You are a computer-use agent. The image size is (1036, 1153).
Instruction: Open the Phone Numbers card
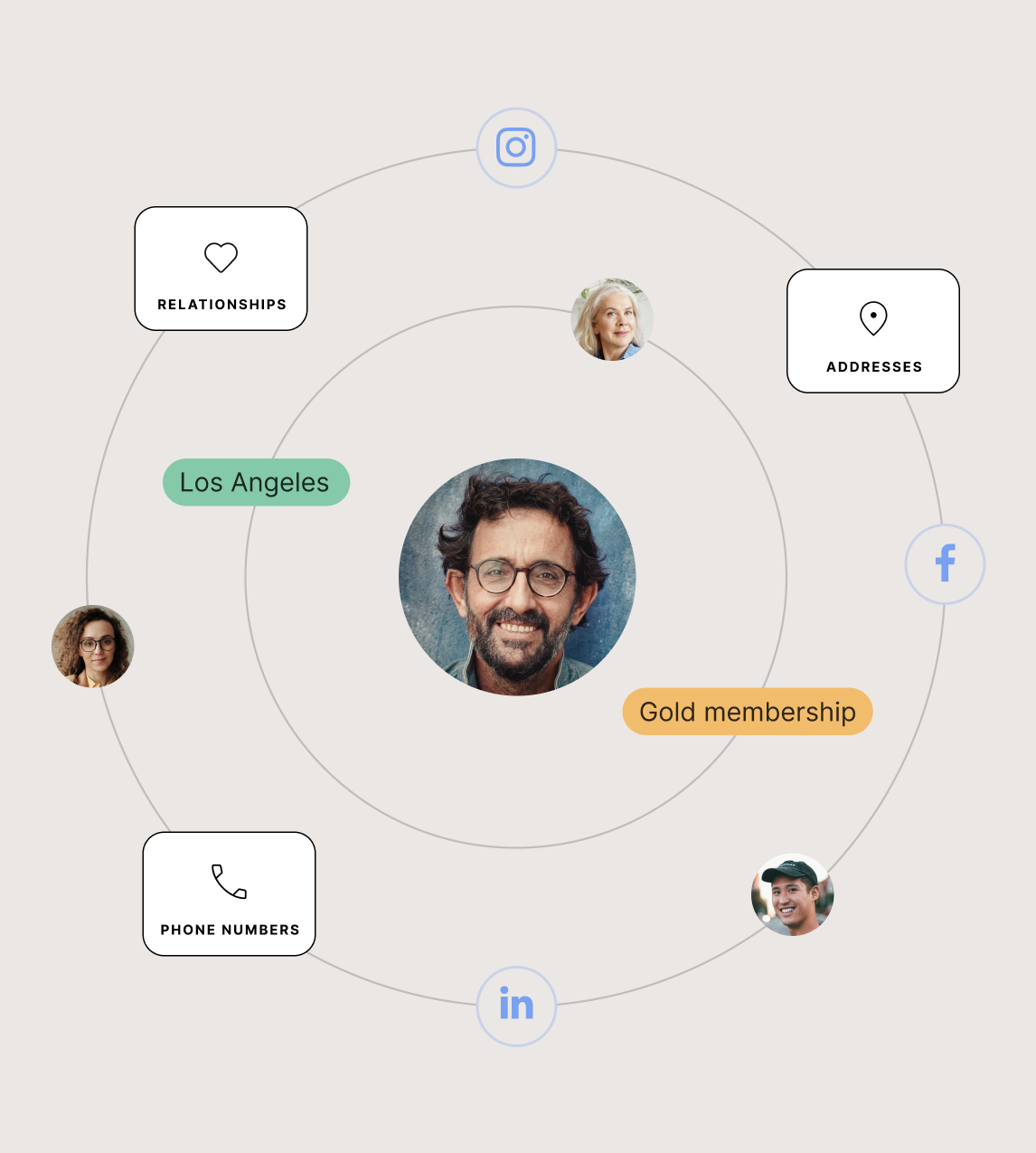tap(229, 893)
